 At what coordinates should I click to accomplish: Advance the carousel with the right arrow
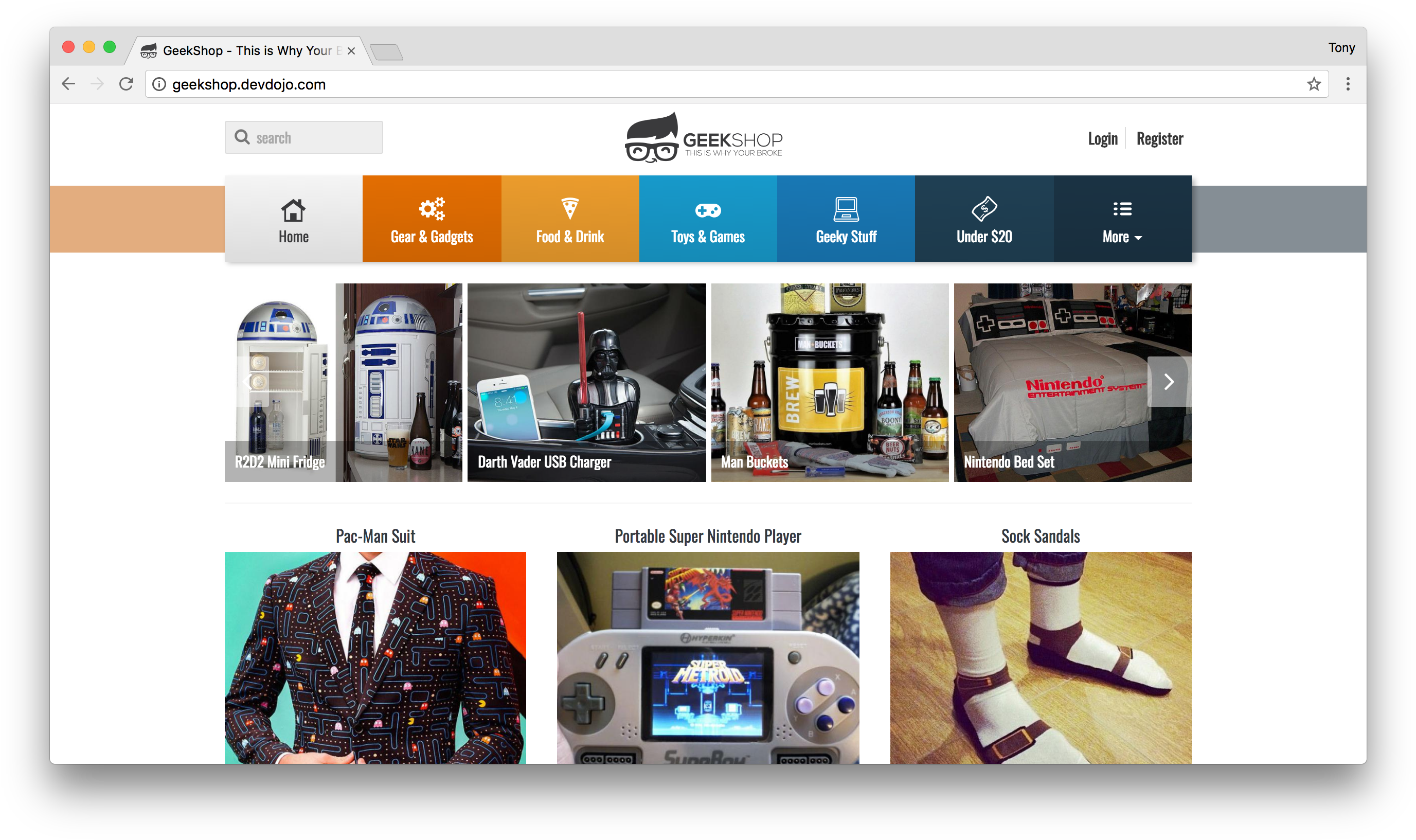(1169, 382)
